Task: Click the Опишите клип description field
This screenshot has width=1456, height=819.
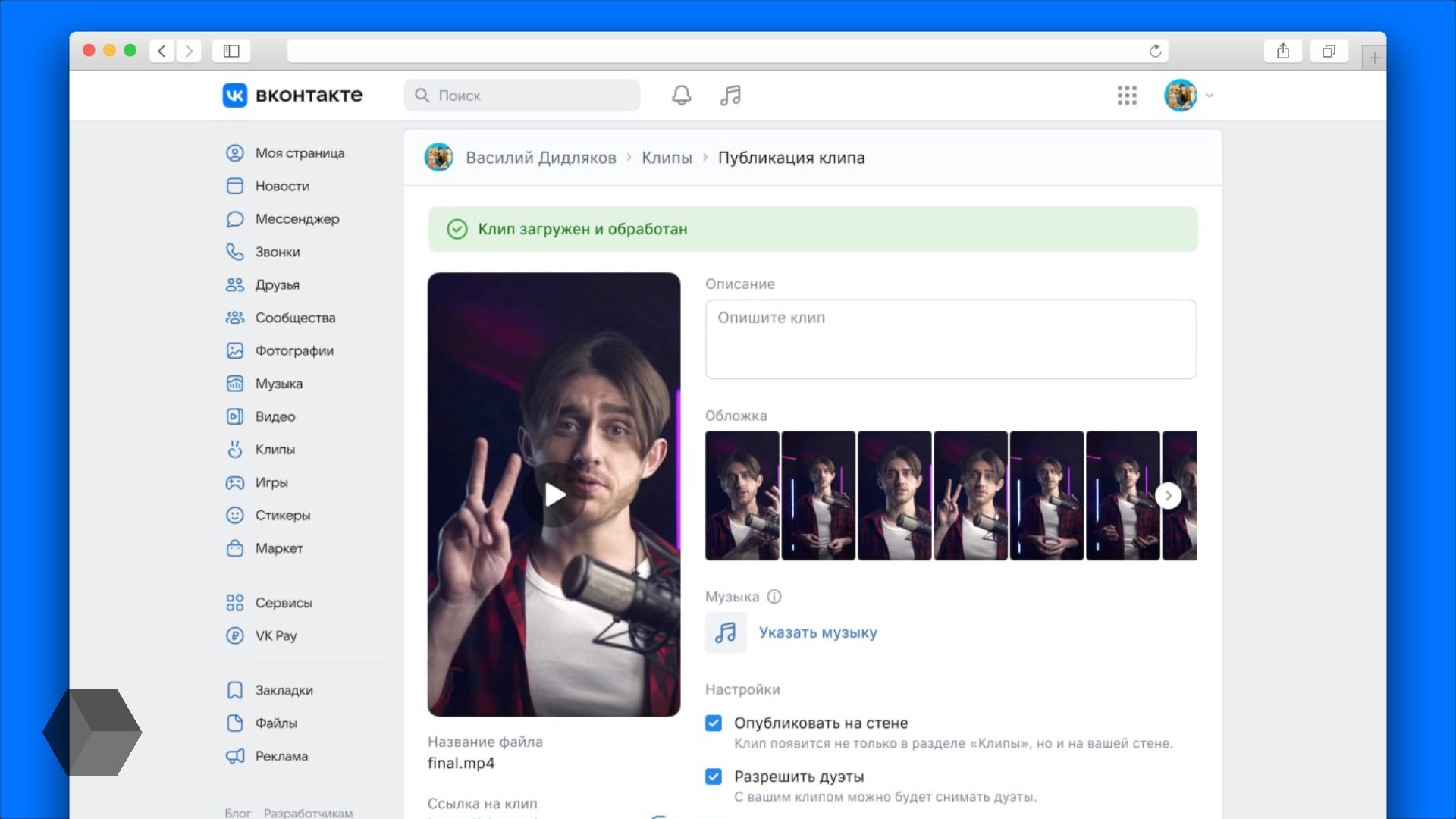Action: (x=950, y=339)
